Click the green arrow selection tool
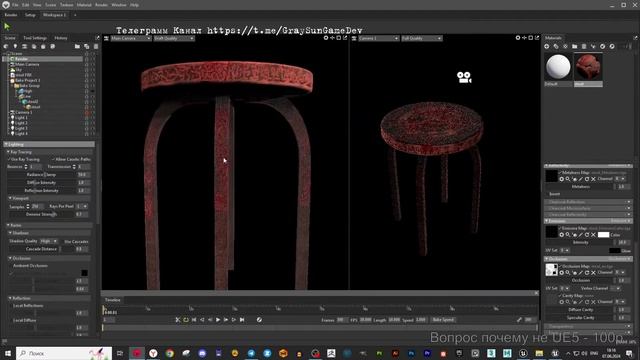This screenshot has width=640, height=360. (7, 27)
